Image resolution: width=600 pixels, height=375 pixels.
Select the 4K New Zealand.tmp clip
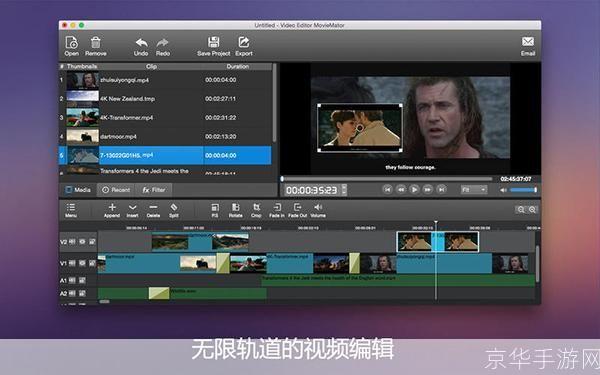pos(165,99)
